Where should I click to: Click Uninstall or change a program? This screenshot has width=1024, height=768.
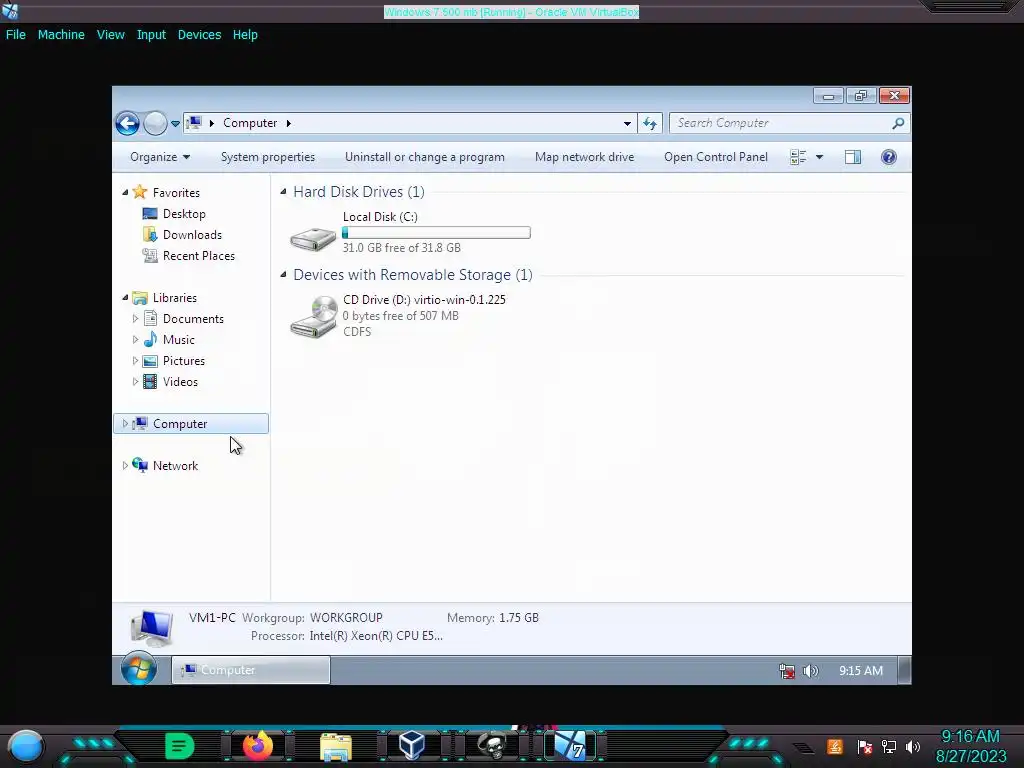coord(424,157)
